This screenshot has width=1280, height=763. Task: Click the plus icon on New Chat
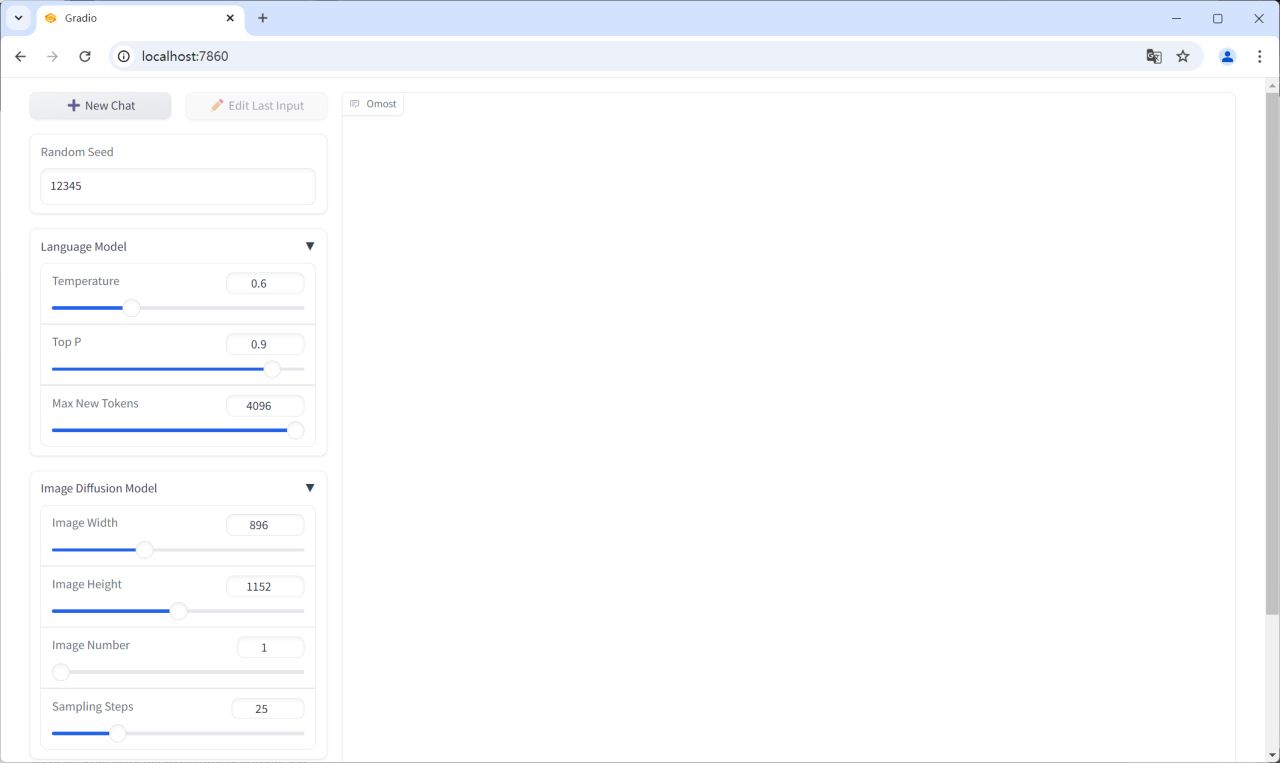(73, 106)
